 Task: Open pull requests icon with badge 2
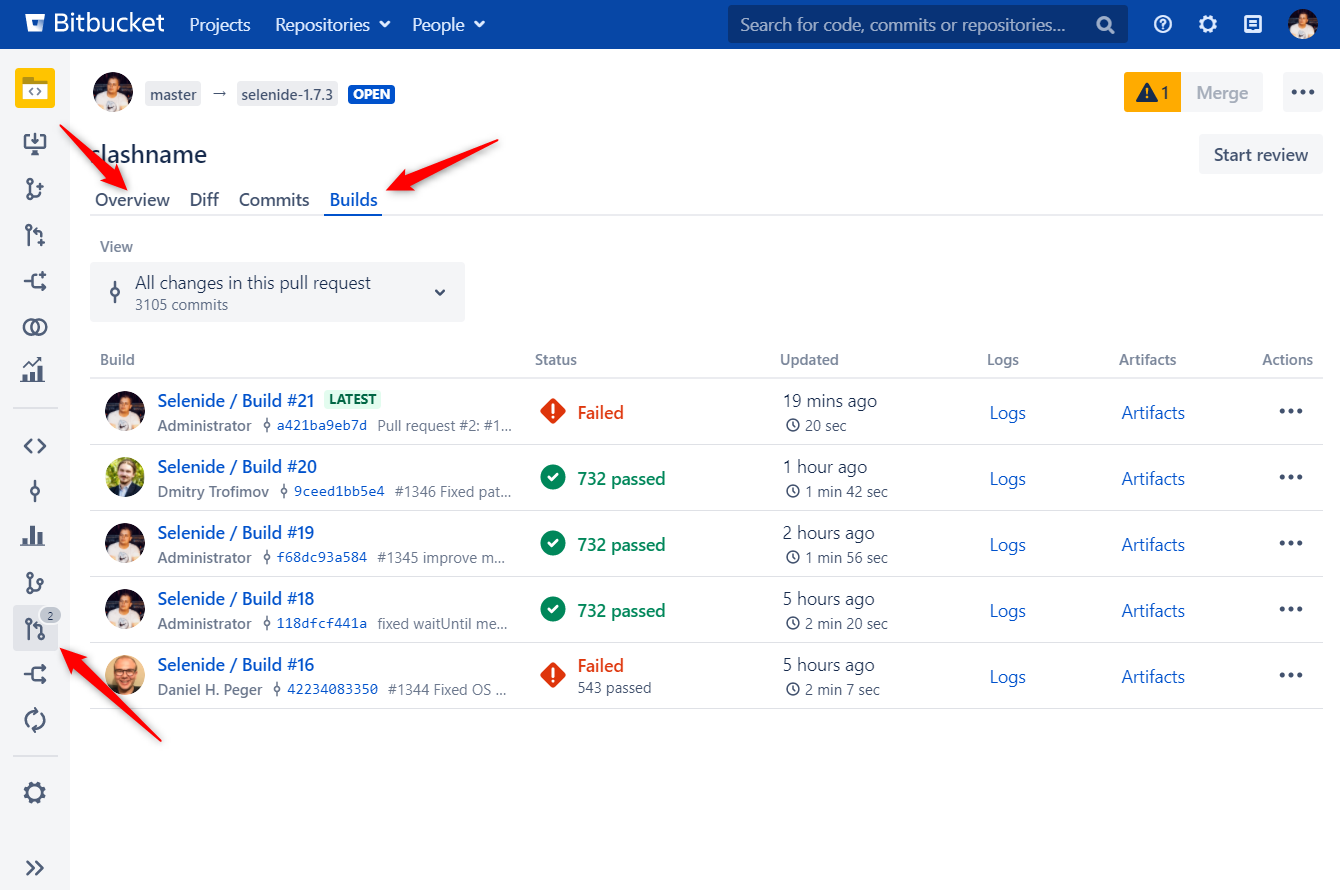[x=35, y=630]
